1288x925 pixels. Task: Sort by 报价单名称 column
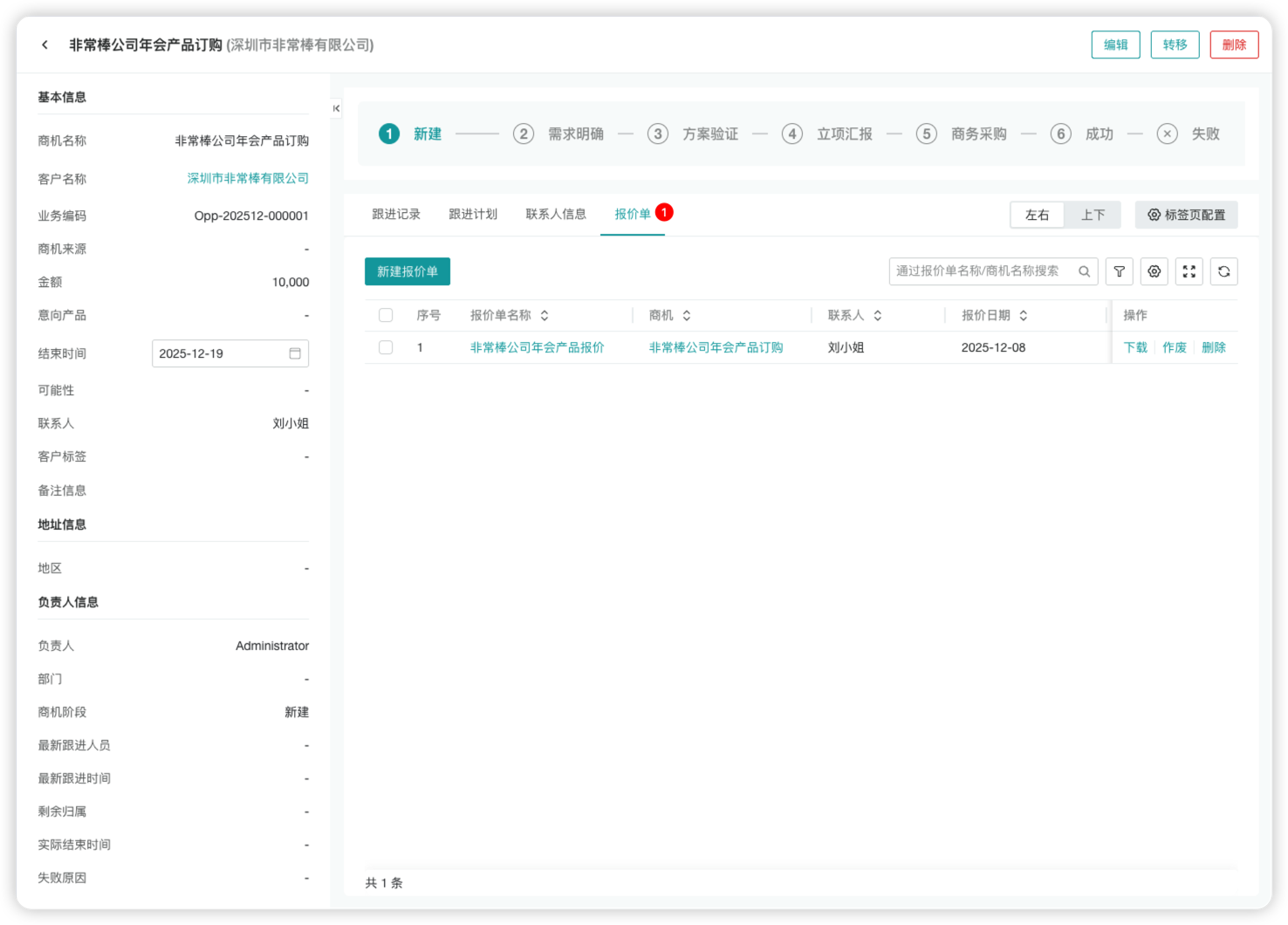[545, 315]
